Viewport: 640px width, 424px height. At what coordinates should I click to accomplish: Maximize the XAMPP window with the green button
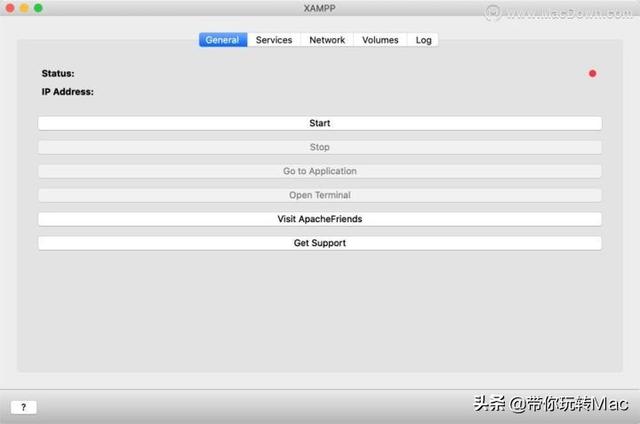pos(38,8)
